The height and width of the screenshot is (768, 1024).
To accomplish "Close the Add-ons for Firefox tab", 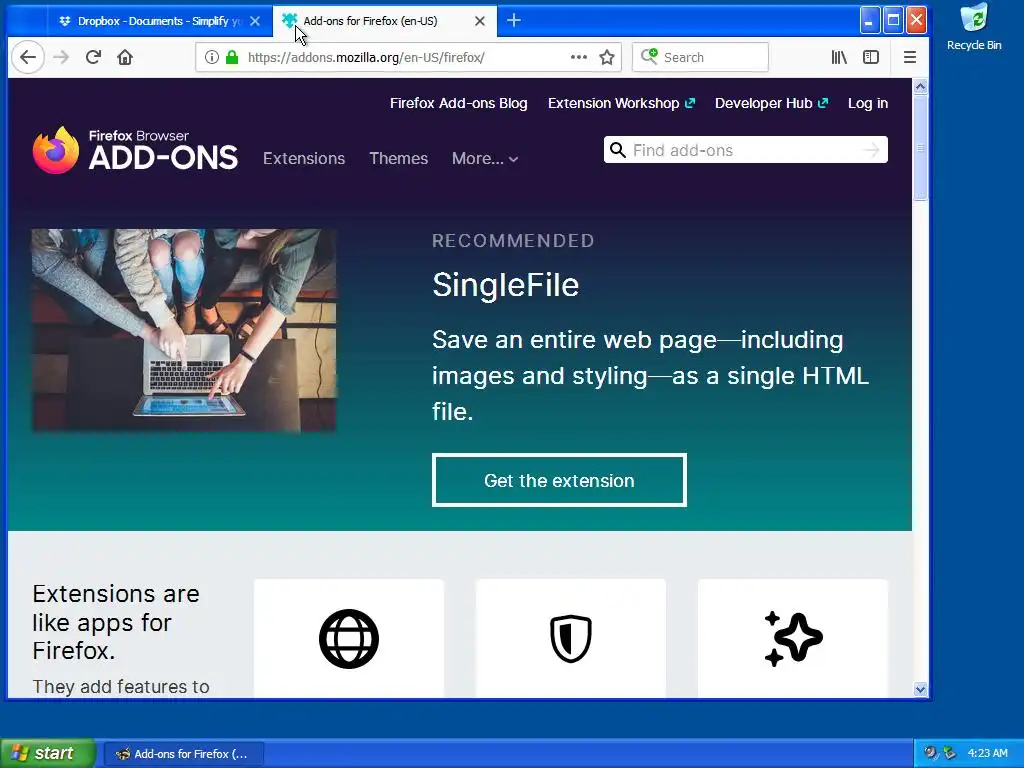I will 479,21.
